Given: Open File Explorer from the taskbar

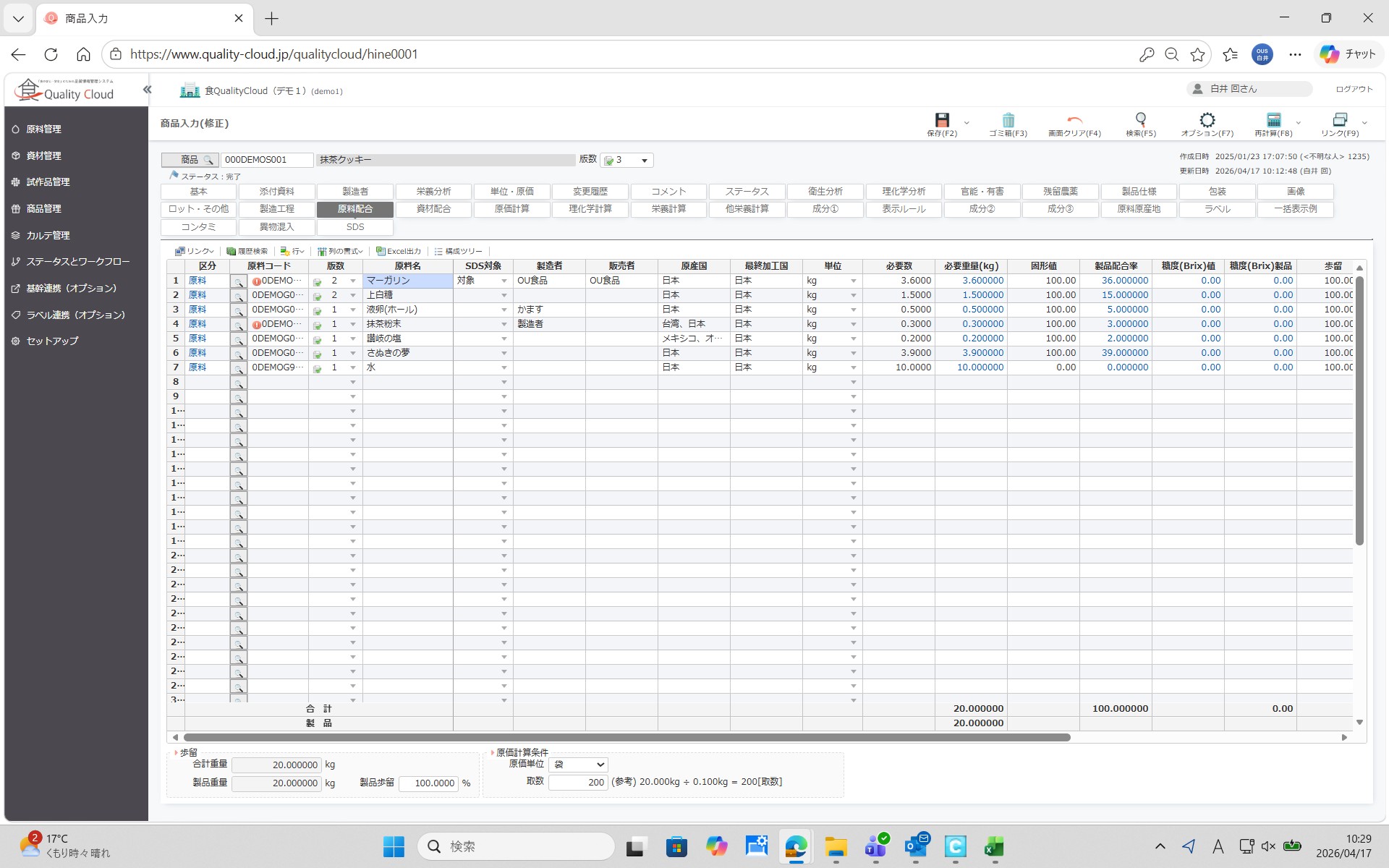Looking at the screenshot, I should coord(836,846).
